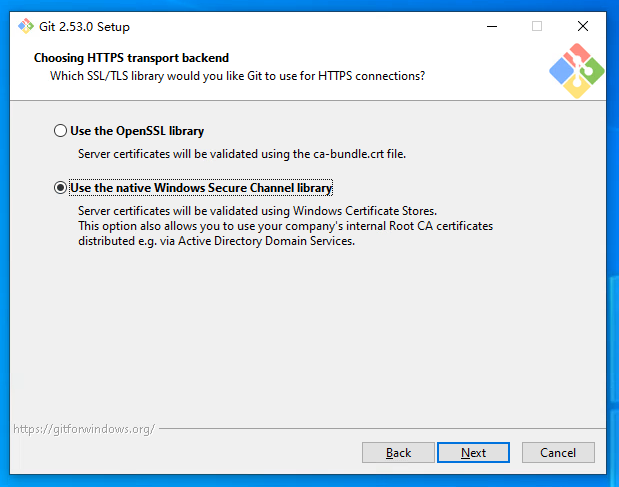This screenshot has height=487, width=619.
Task: Cancel the Git installation
Action: click(557, 453)
